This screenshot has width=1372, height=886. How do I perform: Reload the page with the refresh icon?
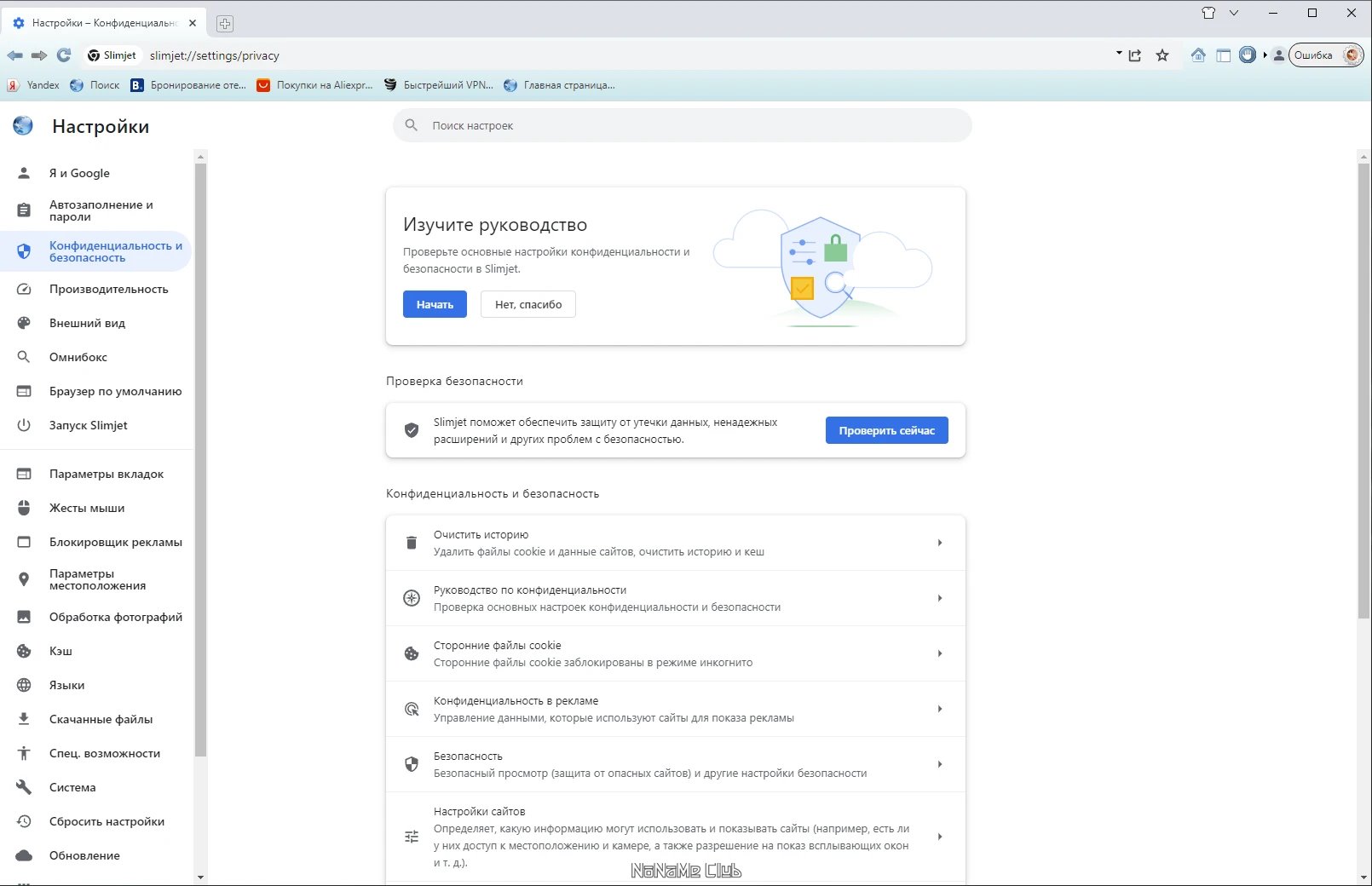tap(64, 55)
